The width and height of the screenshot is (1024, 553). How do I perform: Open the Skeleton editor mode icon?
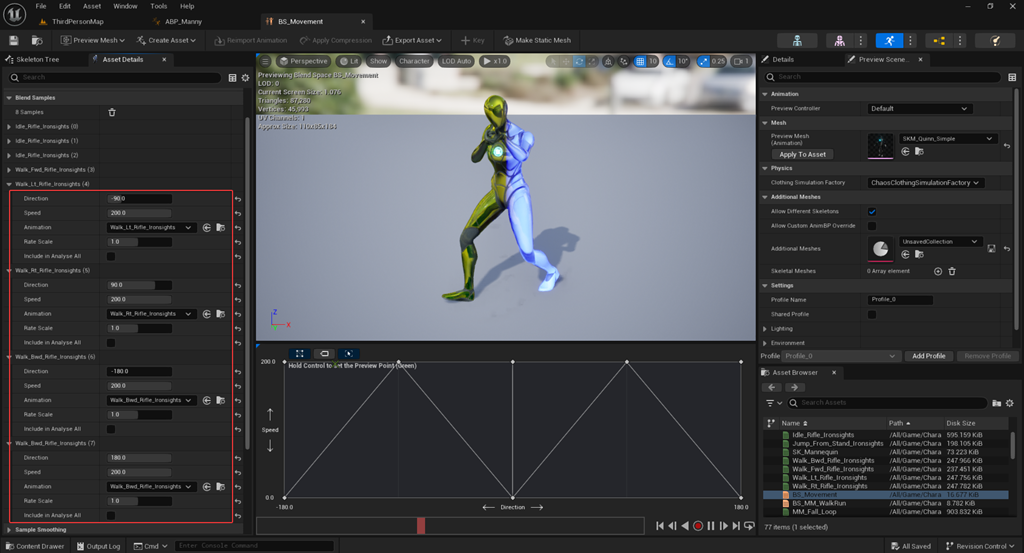797,40
